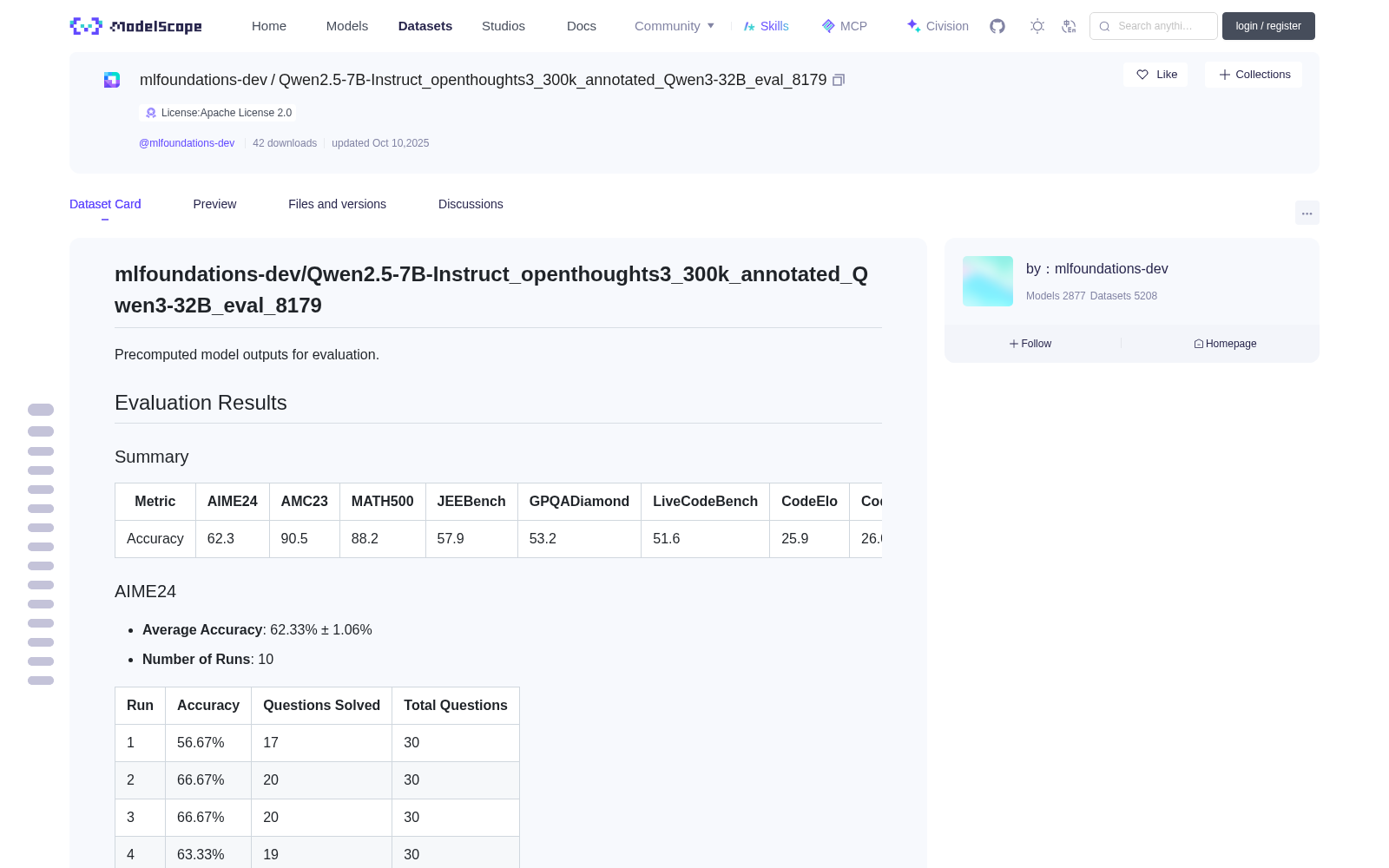Click the 88.2 accuracy cell
The width and height of the screenshot is (1389, 868).
tap(383, 539)
